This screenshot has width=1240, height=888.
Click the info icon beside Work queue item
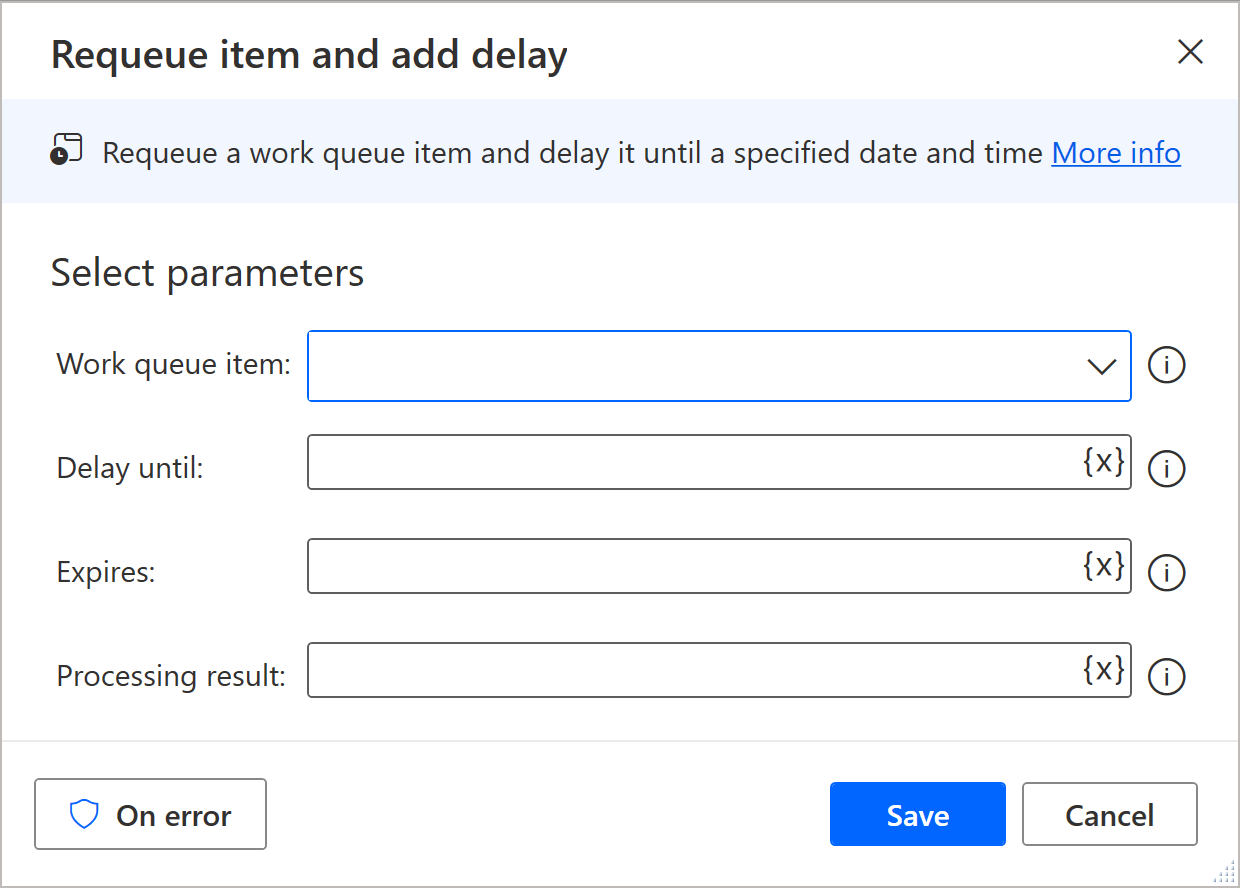(1166, 366)
